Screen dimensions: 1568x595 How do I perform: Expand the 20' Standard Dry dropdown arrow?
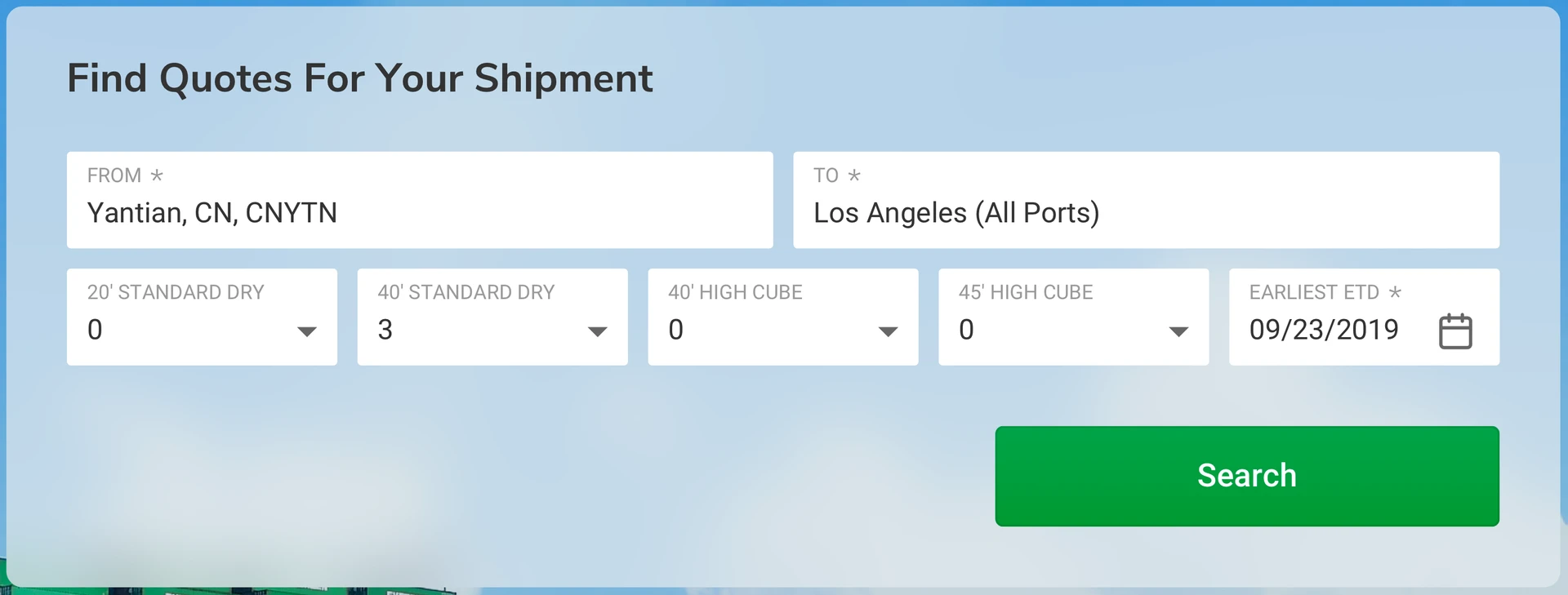point(306,331)
